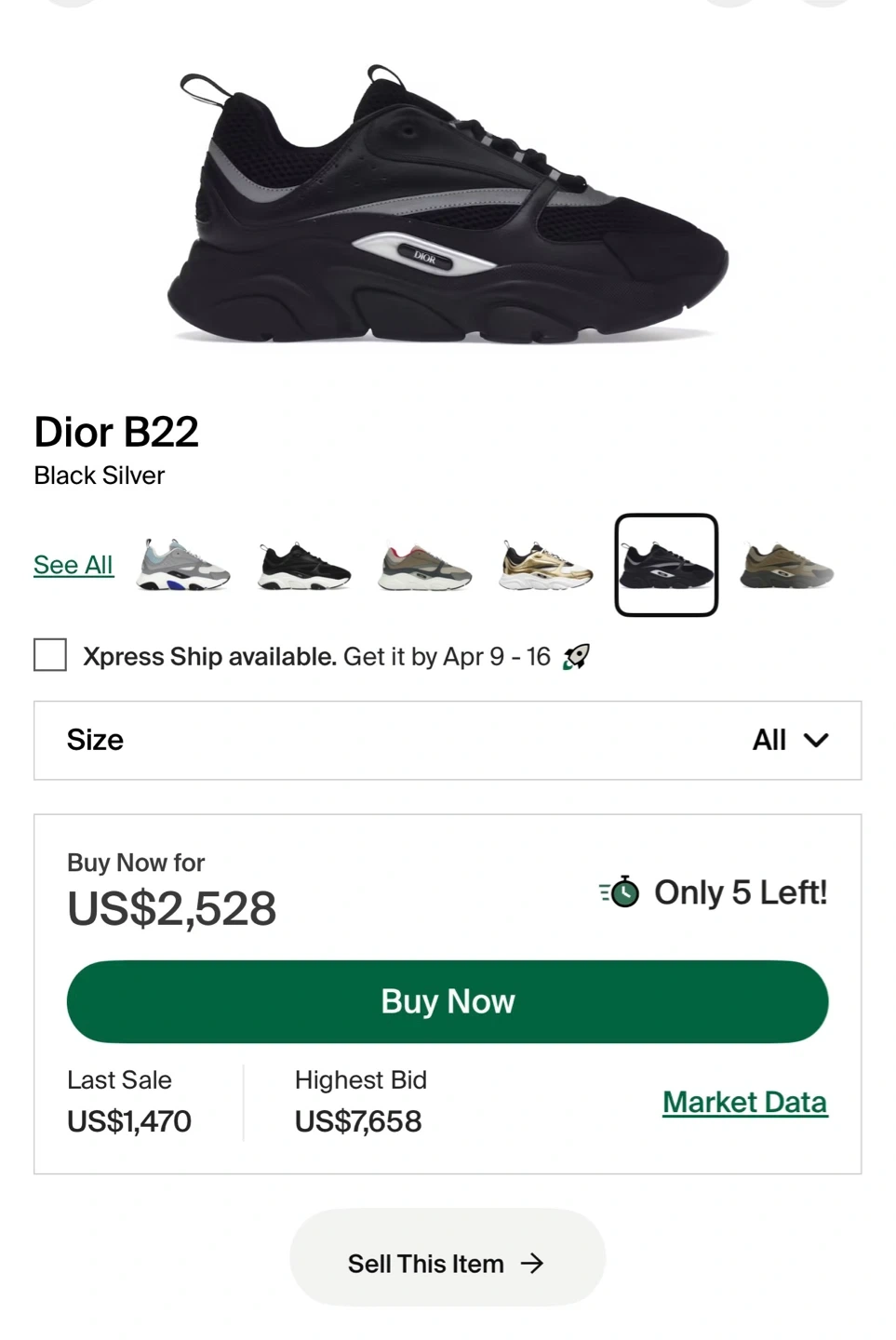Open the Size selector box
Screen dimensions: 896x1340
click(x=448, y=741)
